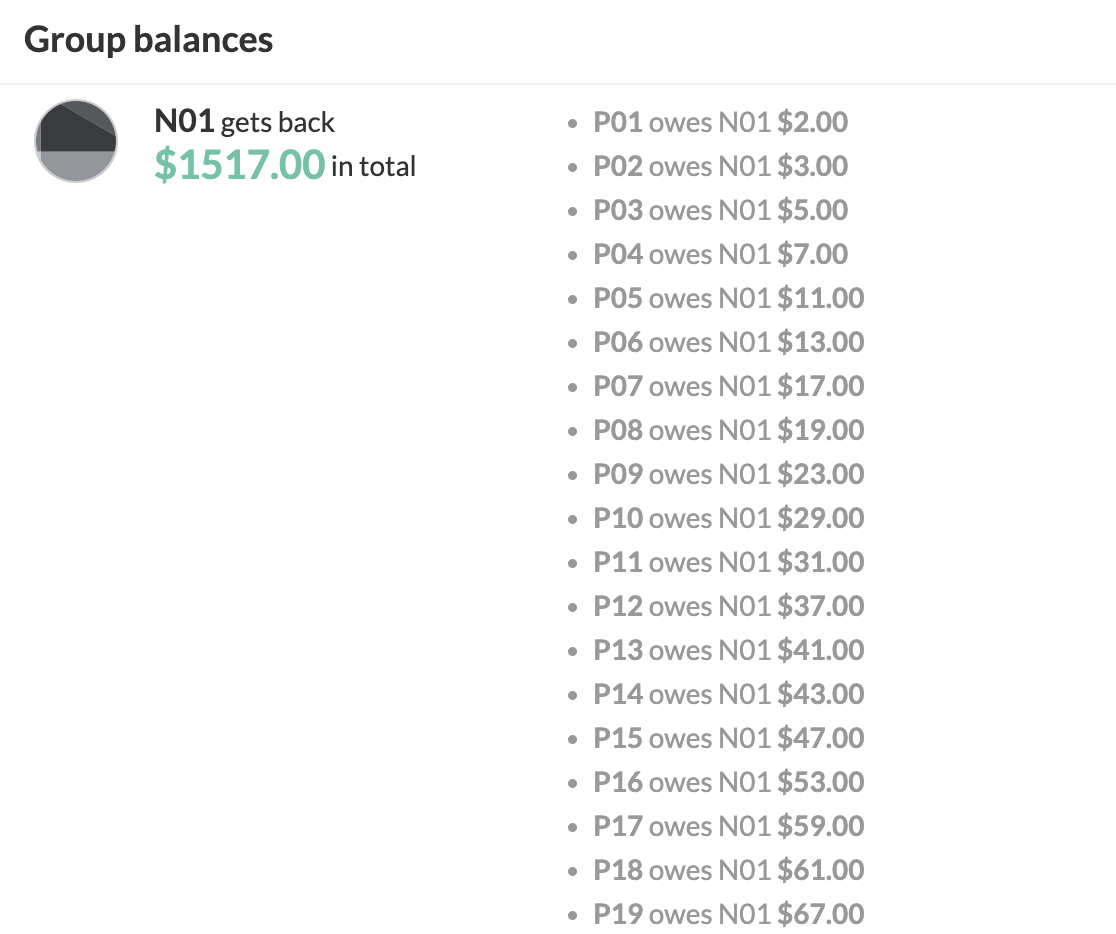The width and height of the screenshot is (1116, 934).
Task: Click the P16 owes $53.00 balance
Action: click(728, 783)
